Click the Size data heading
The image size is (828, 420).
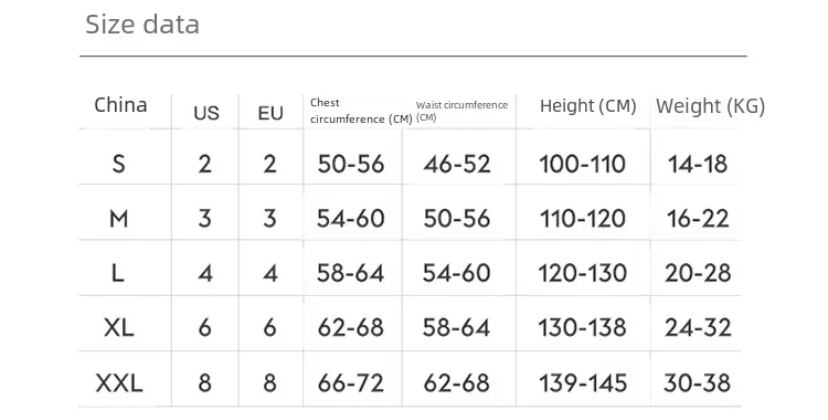click(143, 24)
